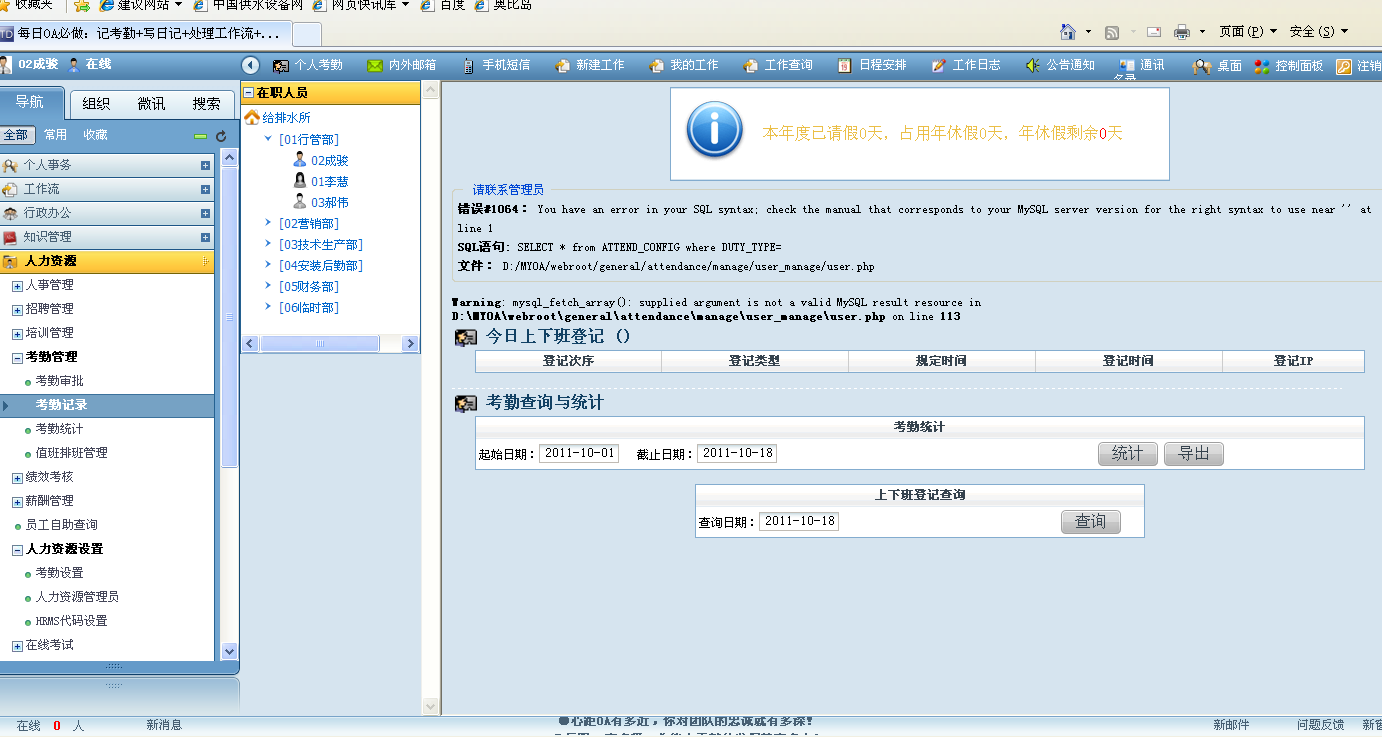Open HRMS代码设置 menu item
Screen dimensions: 1382x737
coord(72,621)
